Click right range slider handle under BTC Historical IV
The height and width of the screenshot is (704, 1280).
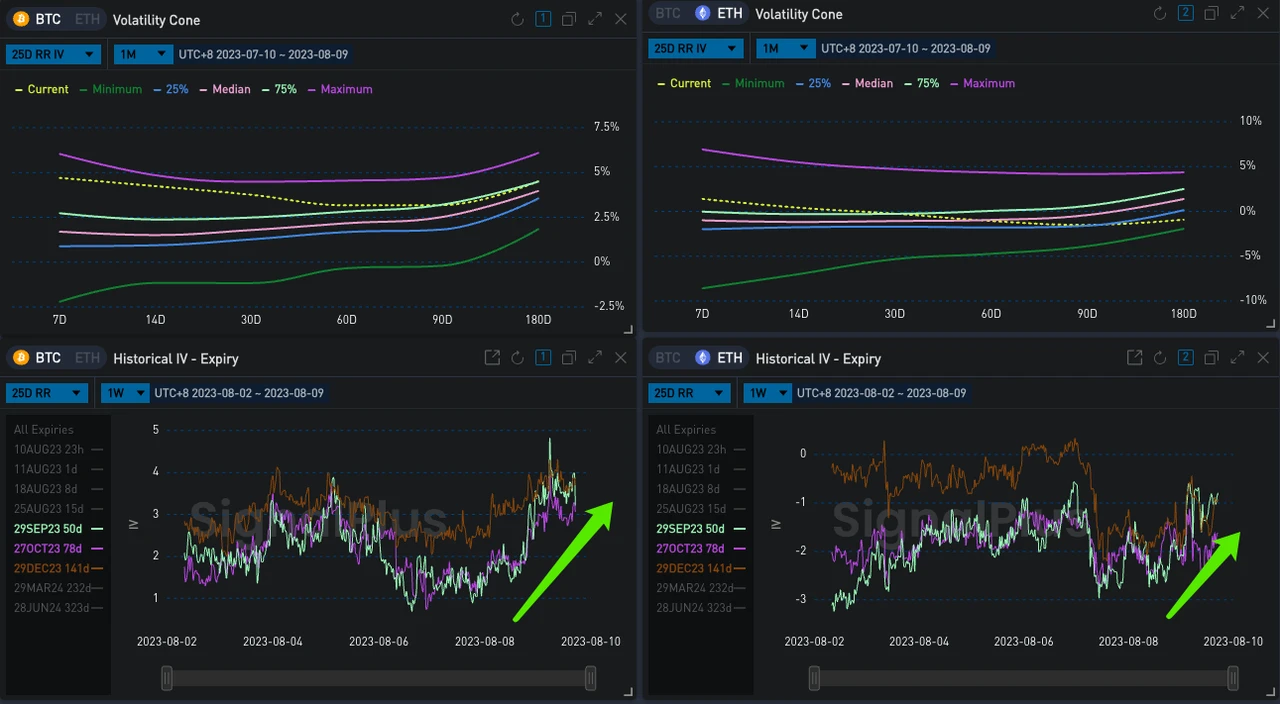[590, 679]
